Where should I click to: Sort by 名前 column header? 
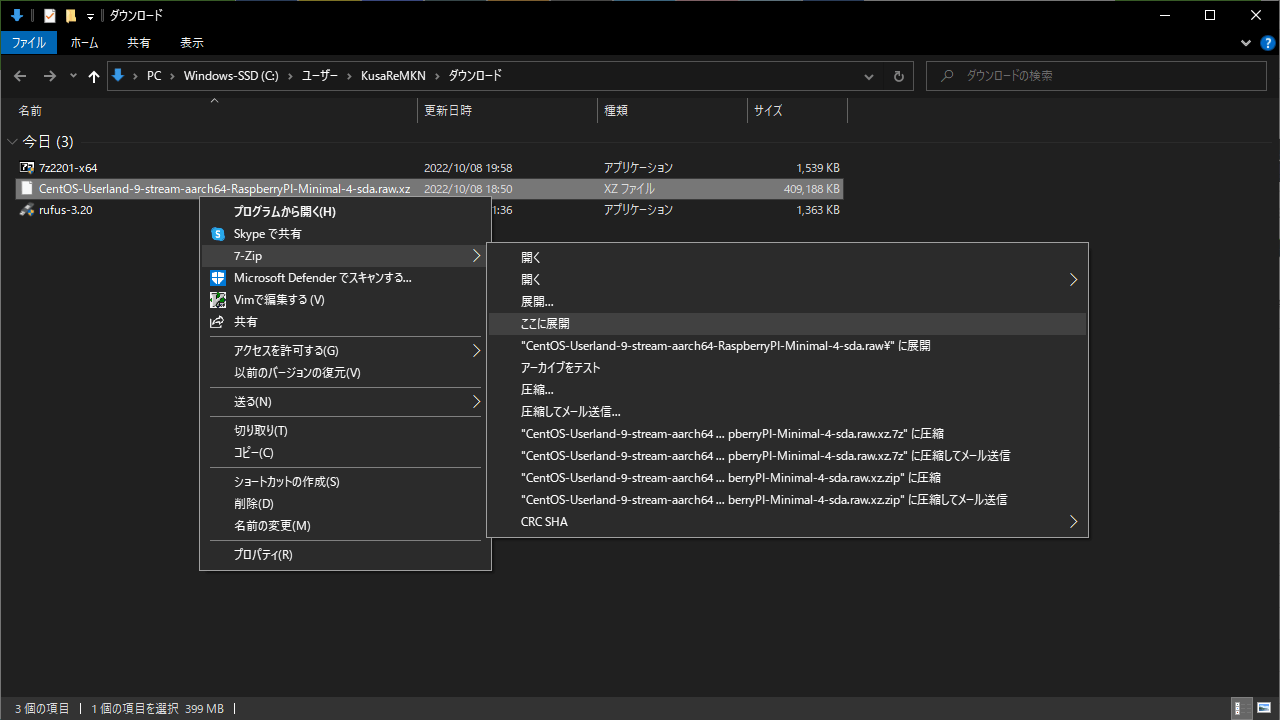(x=214, y=111)
